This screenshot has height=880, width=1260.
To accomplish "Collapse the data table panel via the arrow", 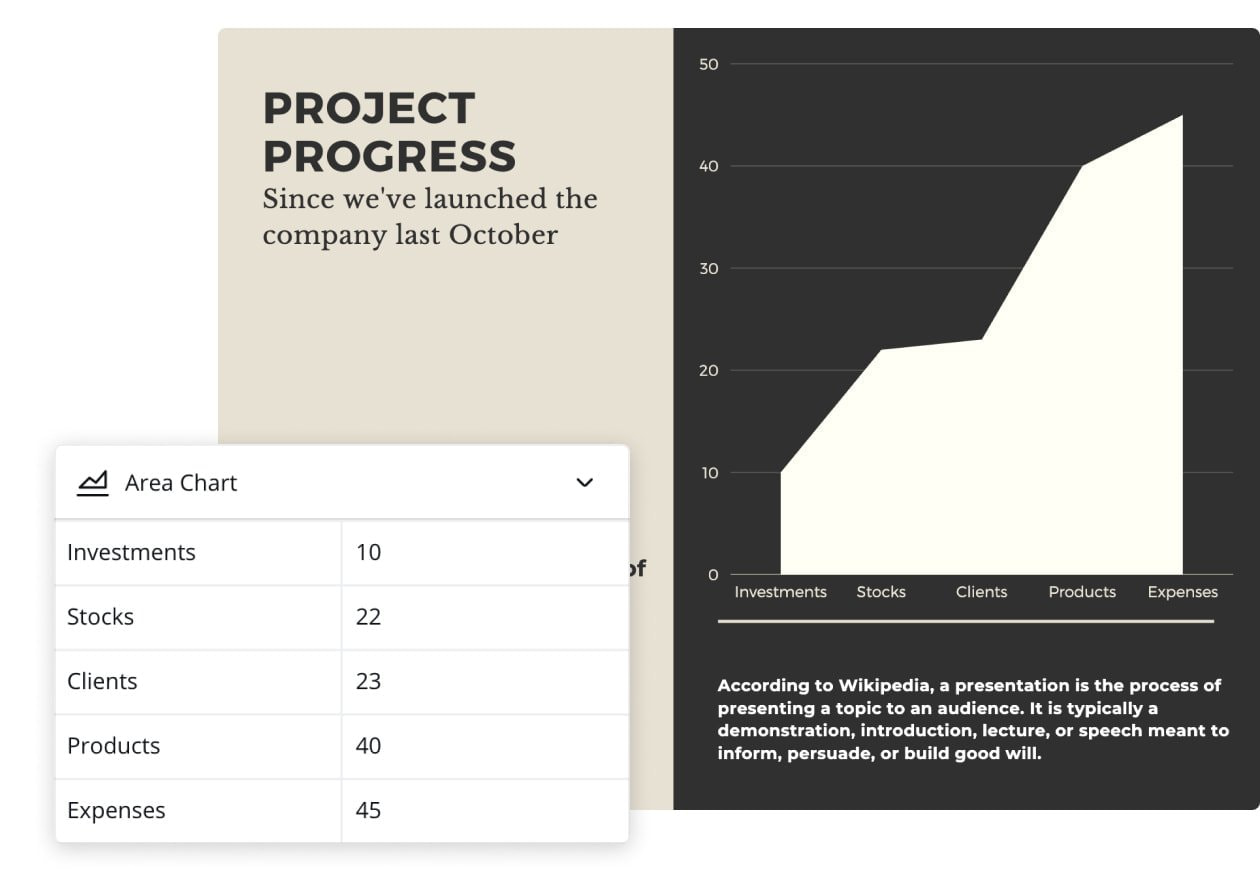I will point(584,482).
